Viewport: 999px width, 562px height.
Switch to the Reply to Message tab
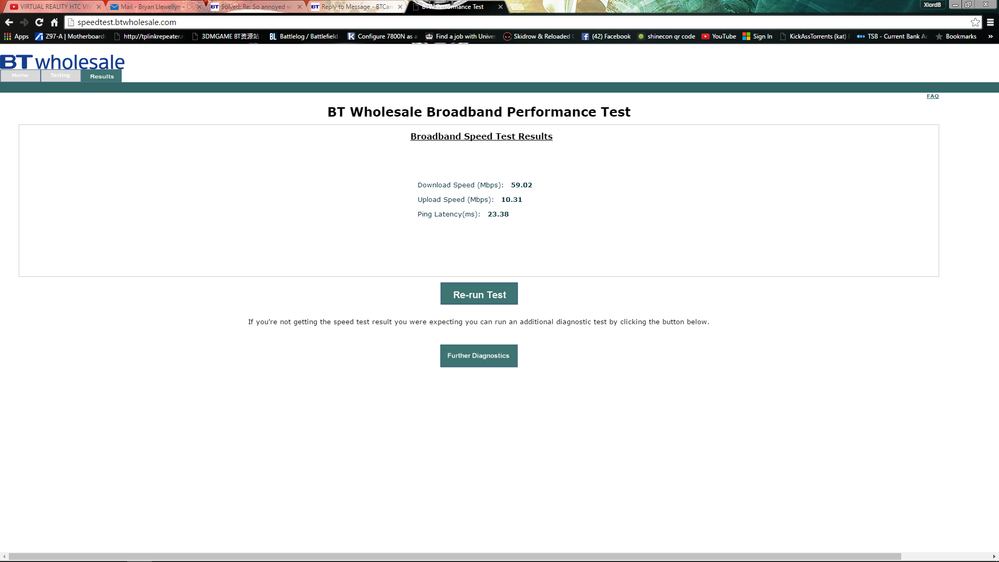(354, 6)
